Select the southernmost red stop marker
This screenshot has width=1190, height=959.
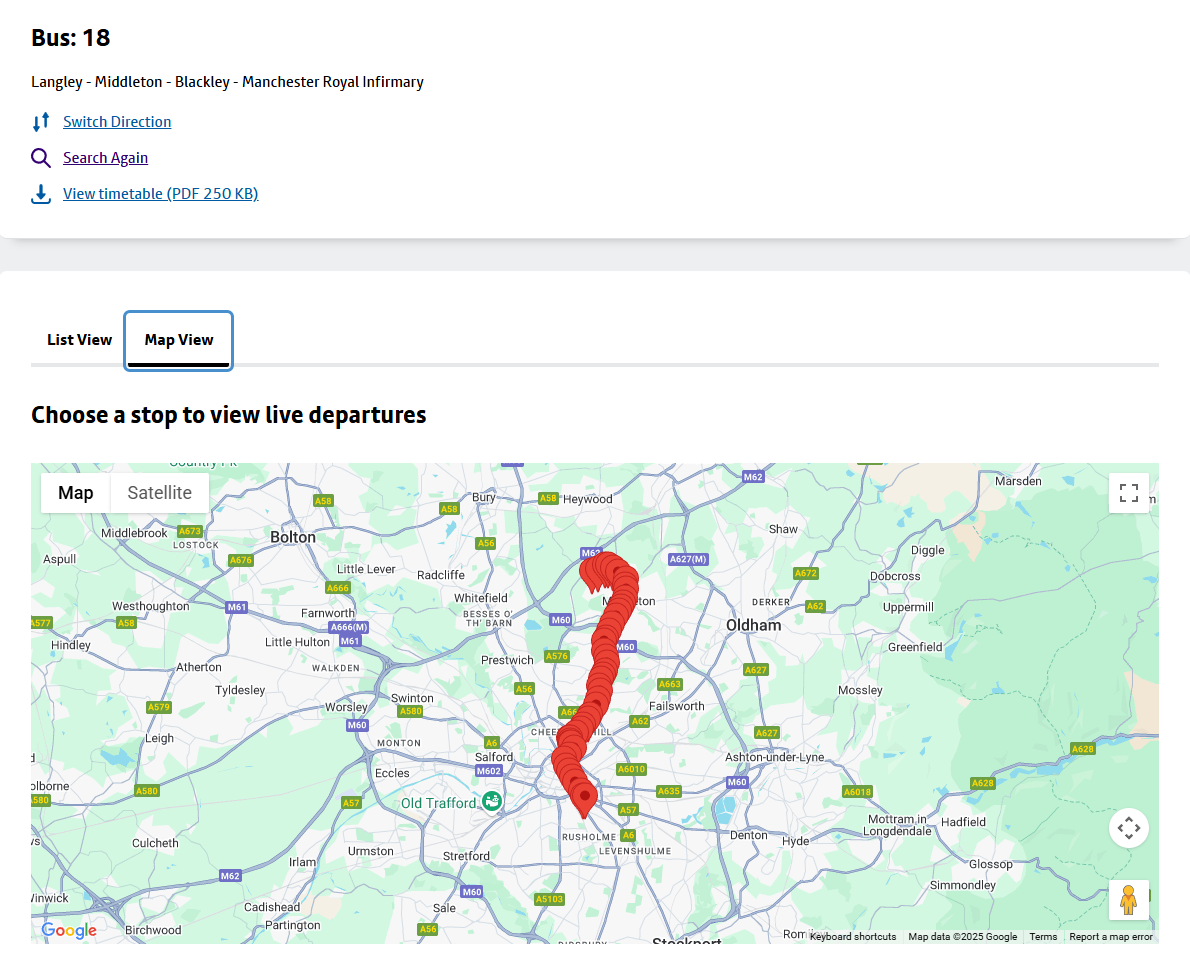[584, 801]
